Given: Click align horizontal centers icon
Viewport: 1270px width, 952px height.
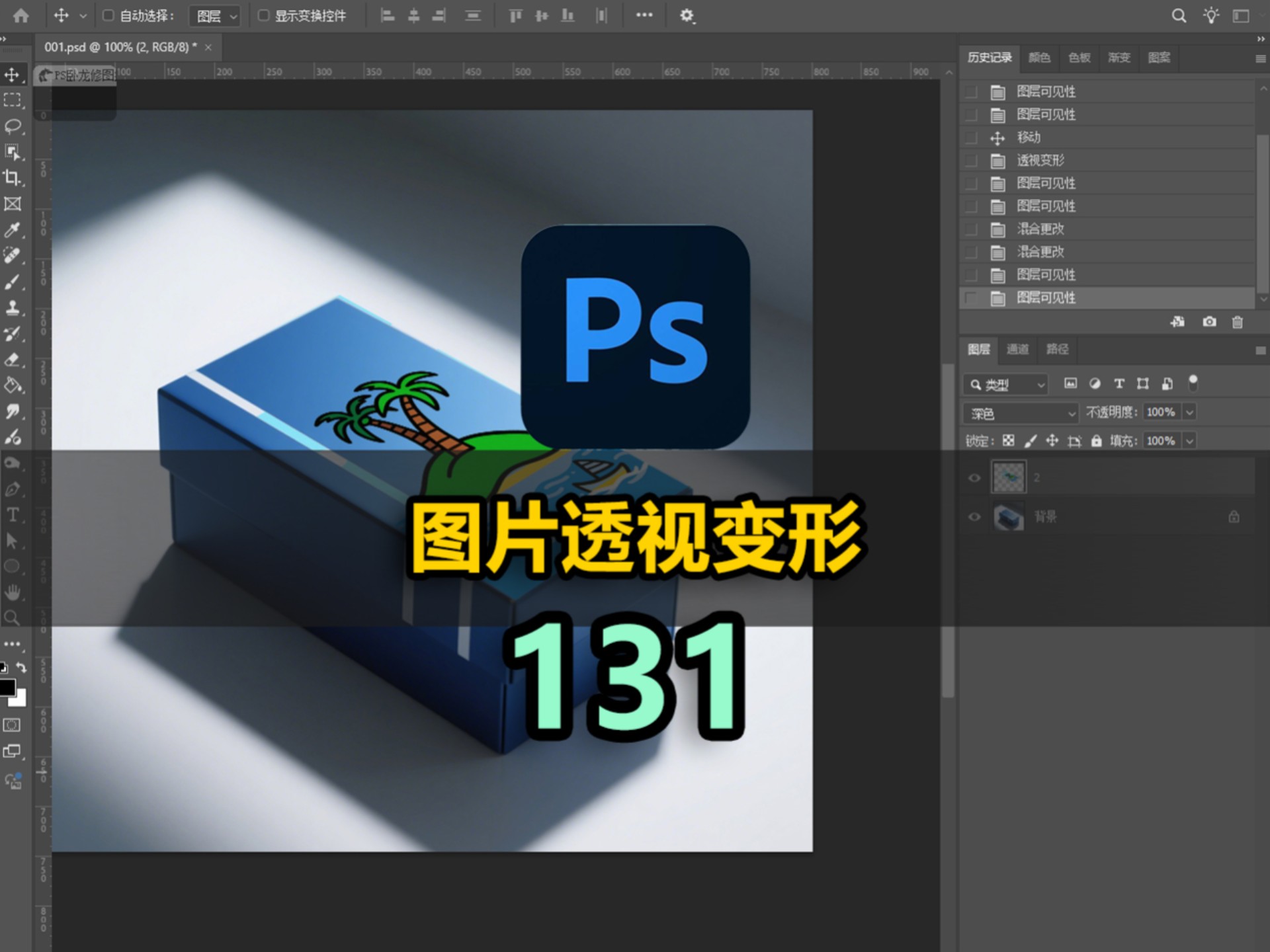Looking at the screenshot, I should coord(414,16).
